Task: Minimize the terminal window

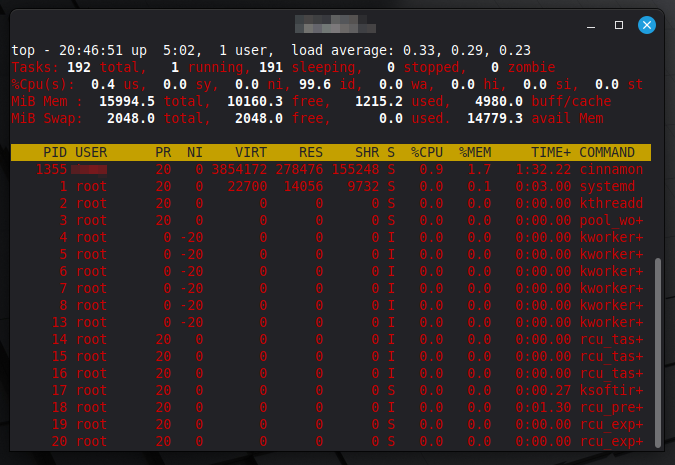Action: coord(593,23)
